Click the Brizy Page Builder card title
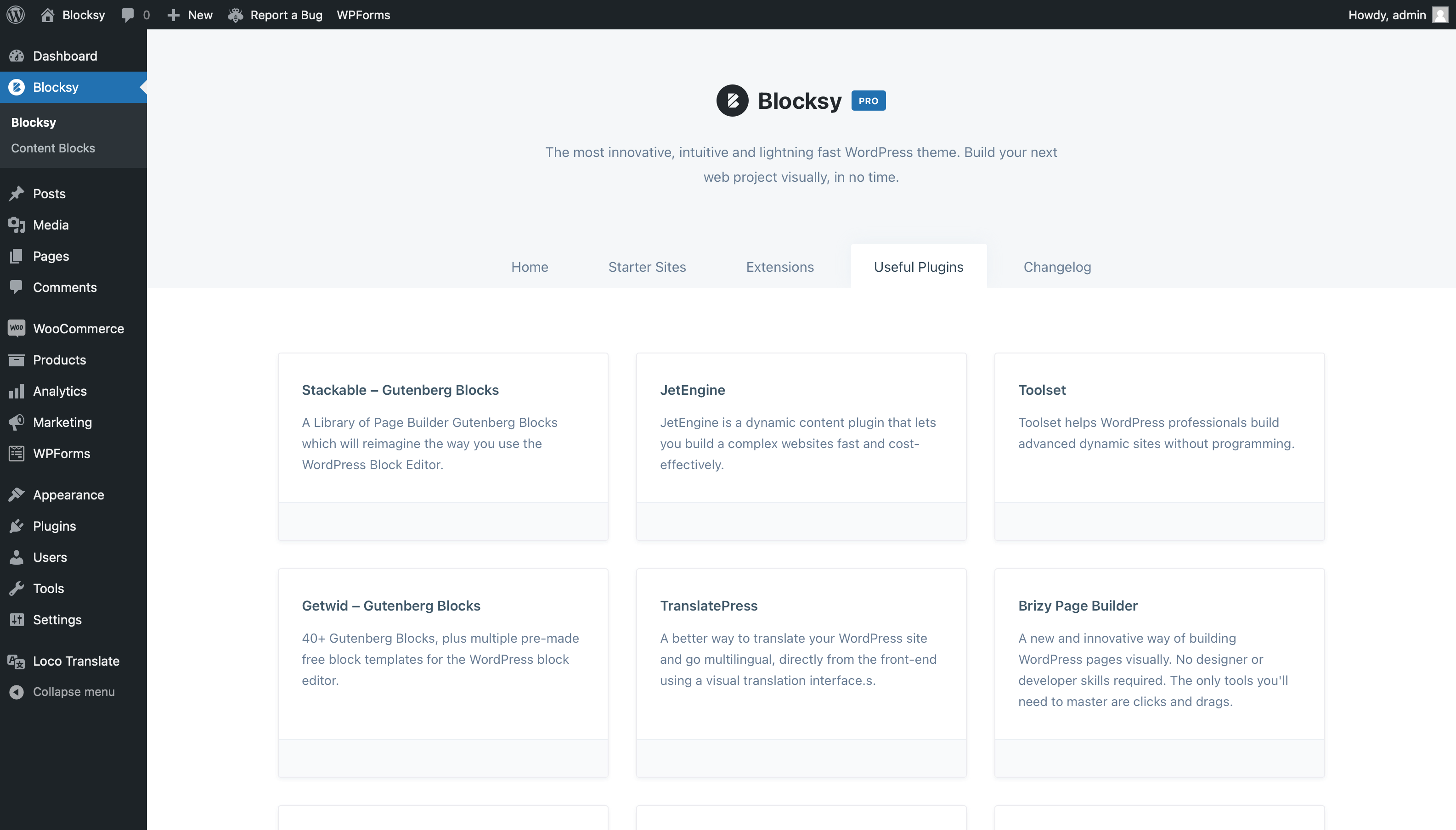 coord(1078,606)
